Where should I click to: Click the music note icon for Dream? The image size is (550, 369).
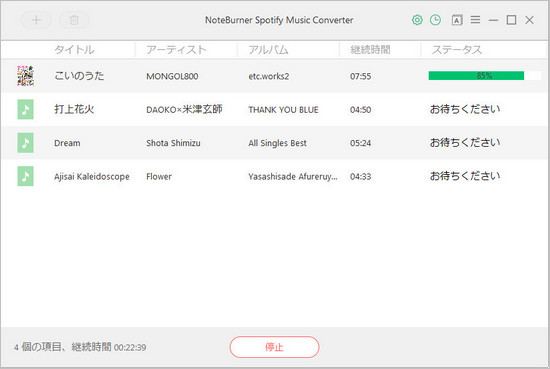click(25, 143)
